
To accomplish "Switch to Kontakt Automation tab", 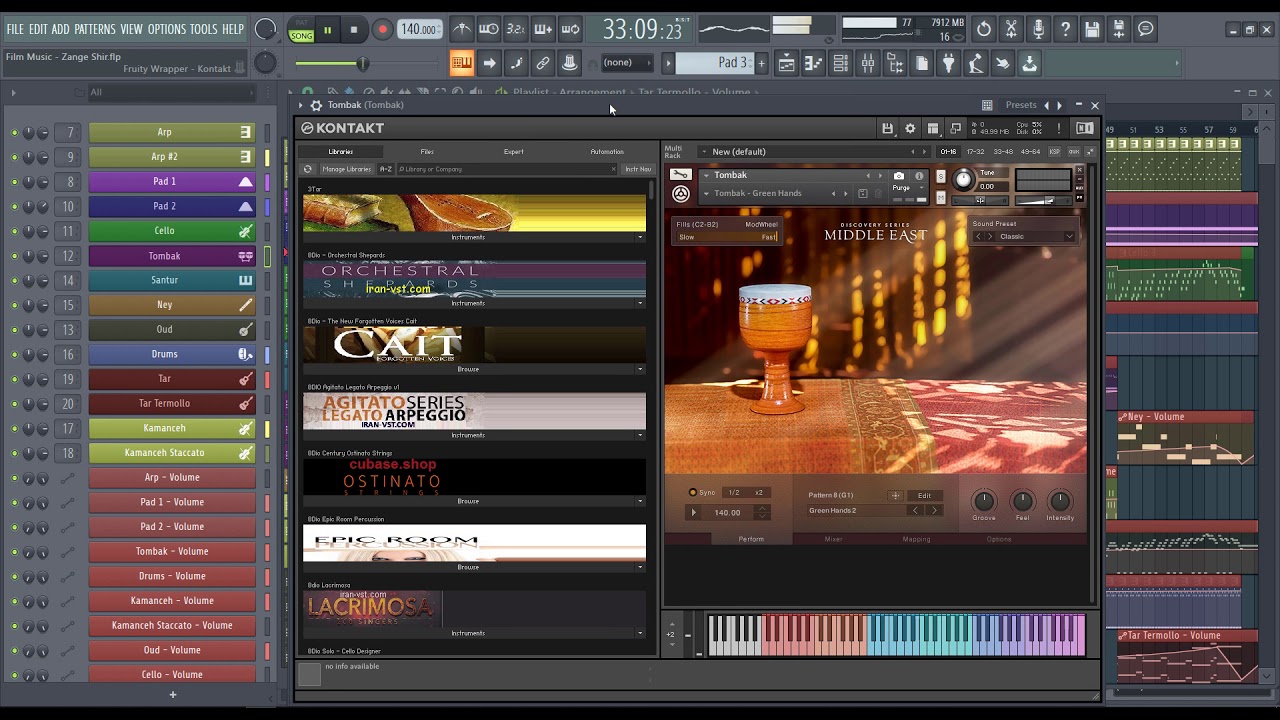I will click(607, 152).
